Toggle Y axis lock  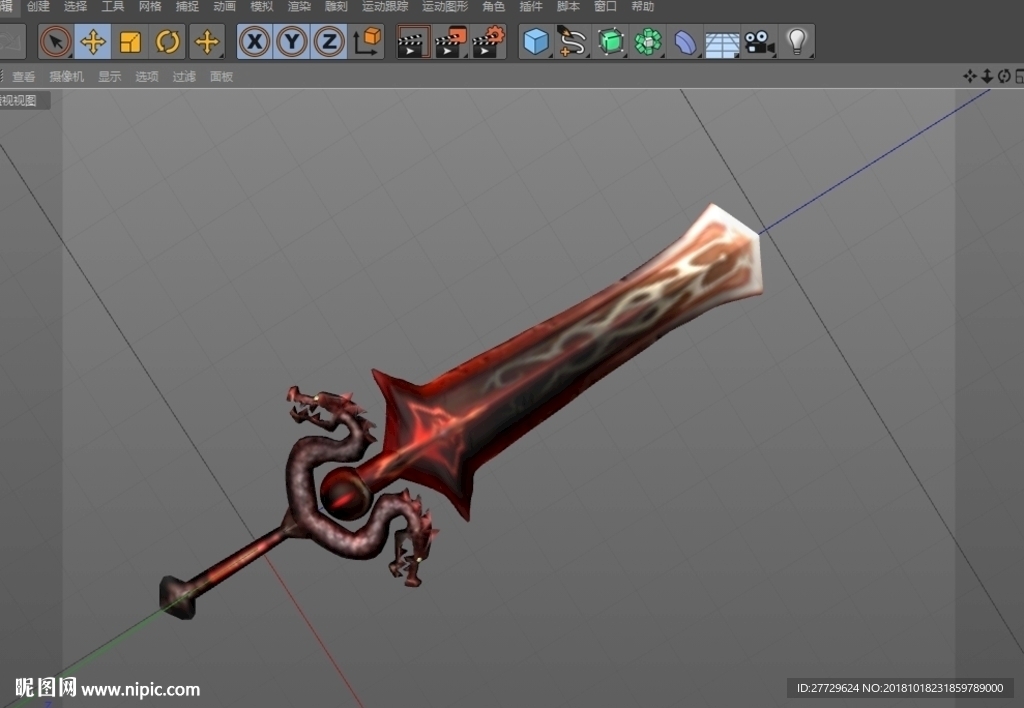coord(292,42)
